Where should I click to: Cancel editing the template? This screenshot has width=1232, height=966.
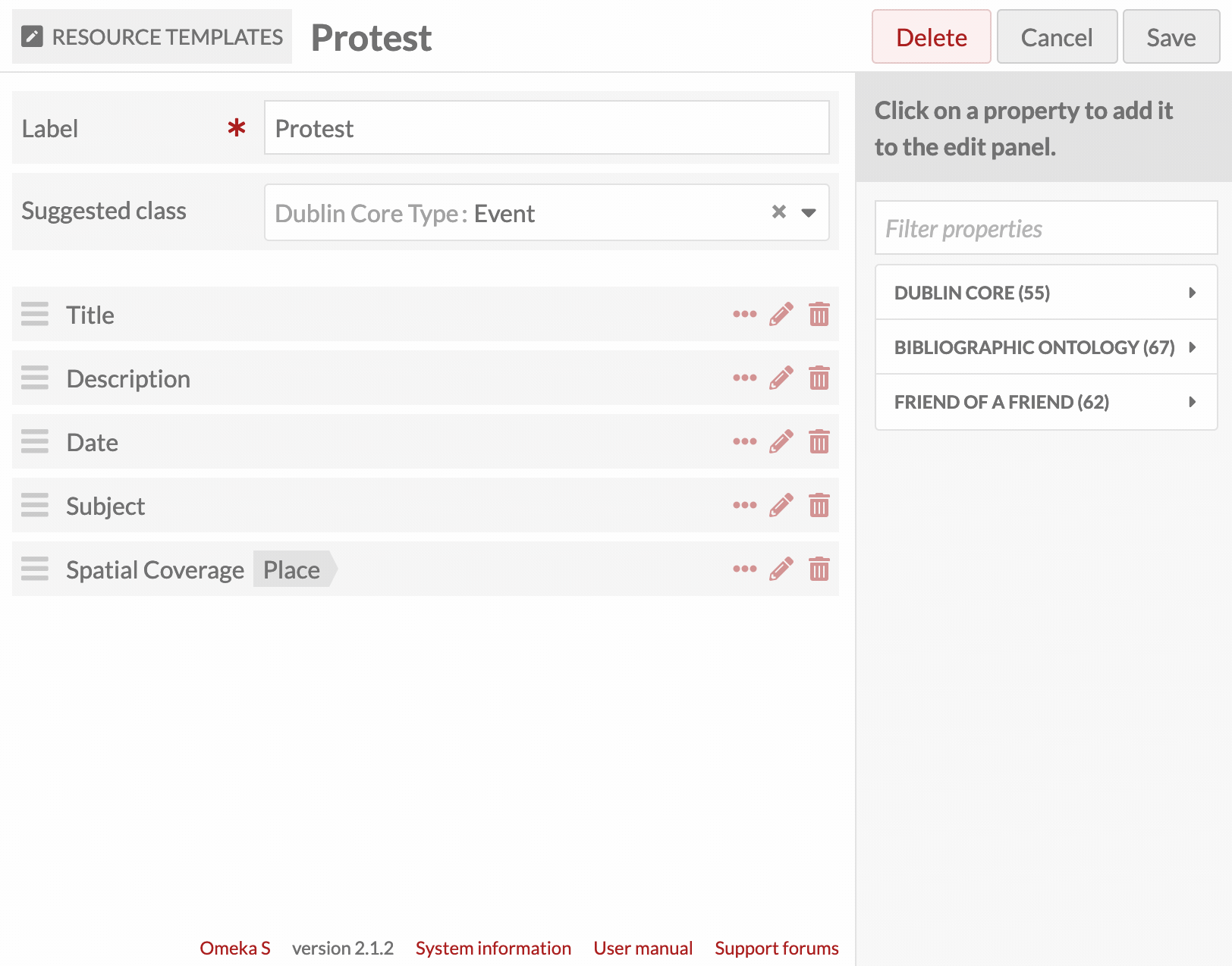pos(1057,37)
